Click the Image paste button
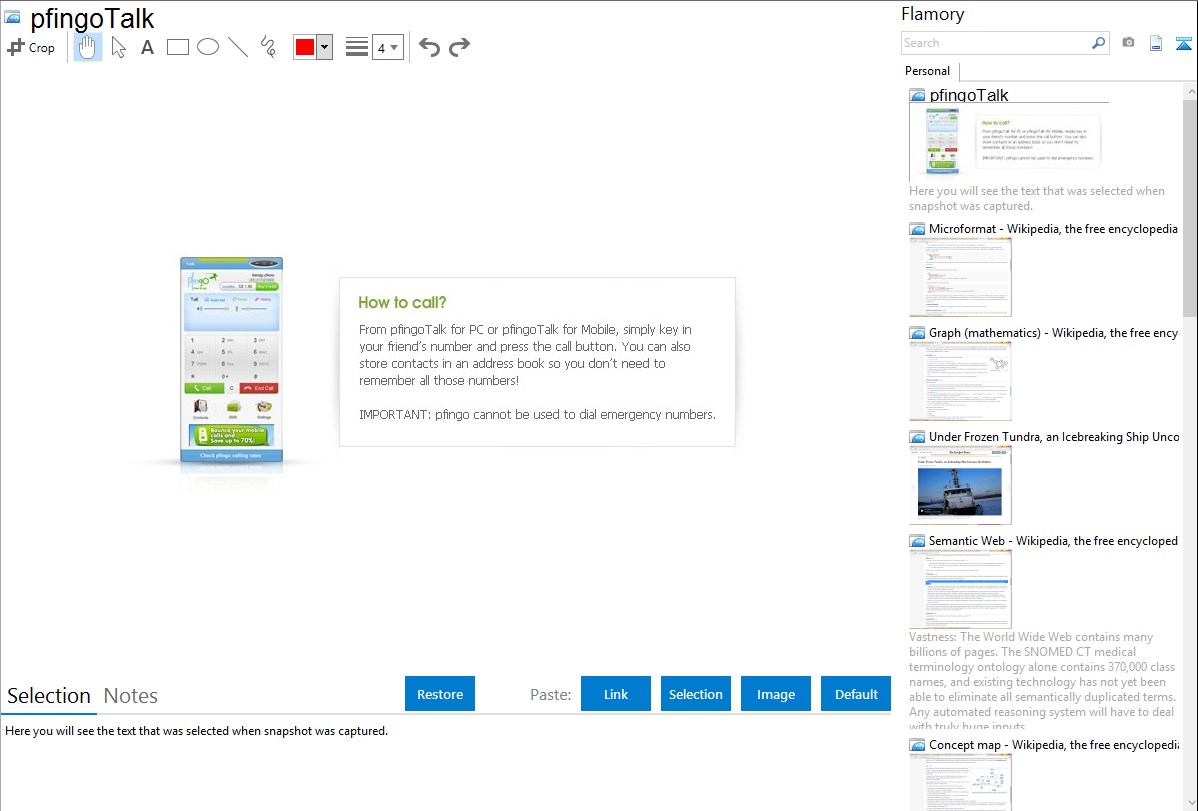The image size is (1198, 811). click(776, 694)
